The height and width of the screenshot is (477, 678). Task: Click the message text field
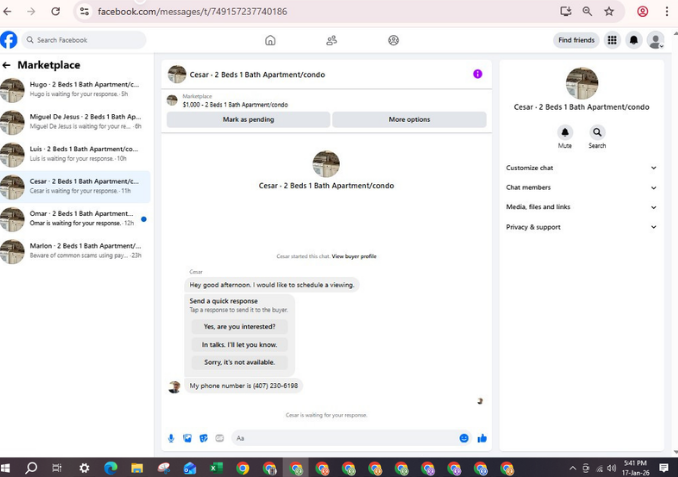(346, 439)
